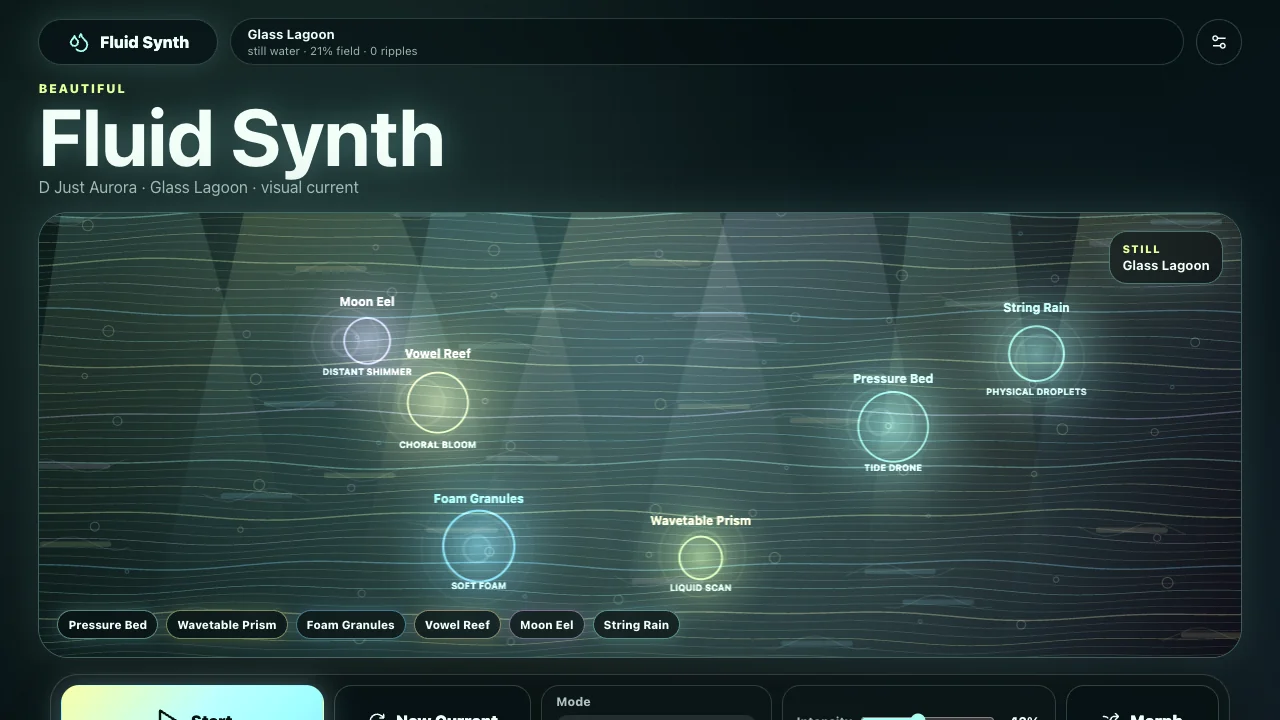Click the Glass Lagoon status bar
Viewport: 1280px width, 720px height.
(707, 42)
